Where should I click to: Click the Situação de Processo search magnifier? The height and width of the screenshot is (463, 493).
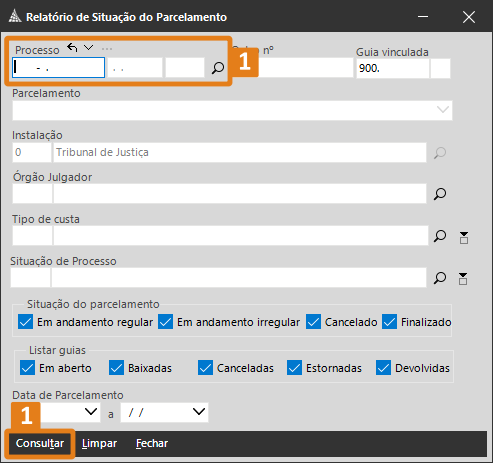440,278
